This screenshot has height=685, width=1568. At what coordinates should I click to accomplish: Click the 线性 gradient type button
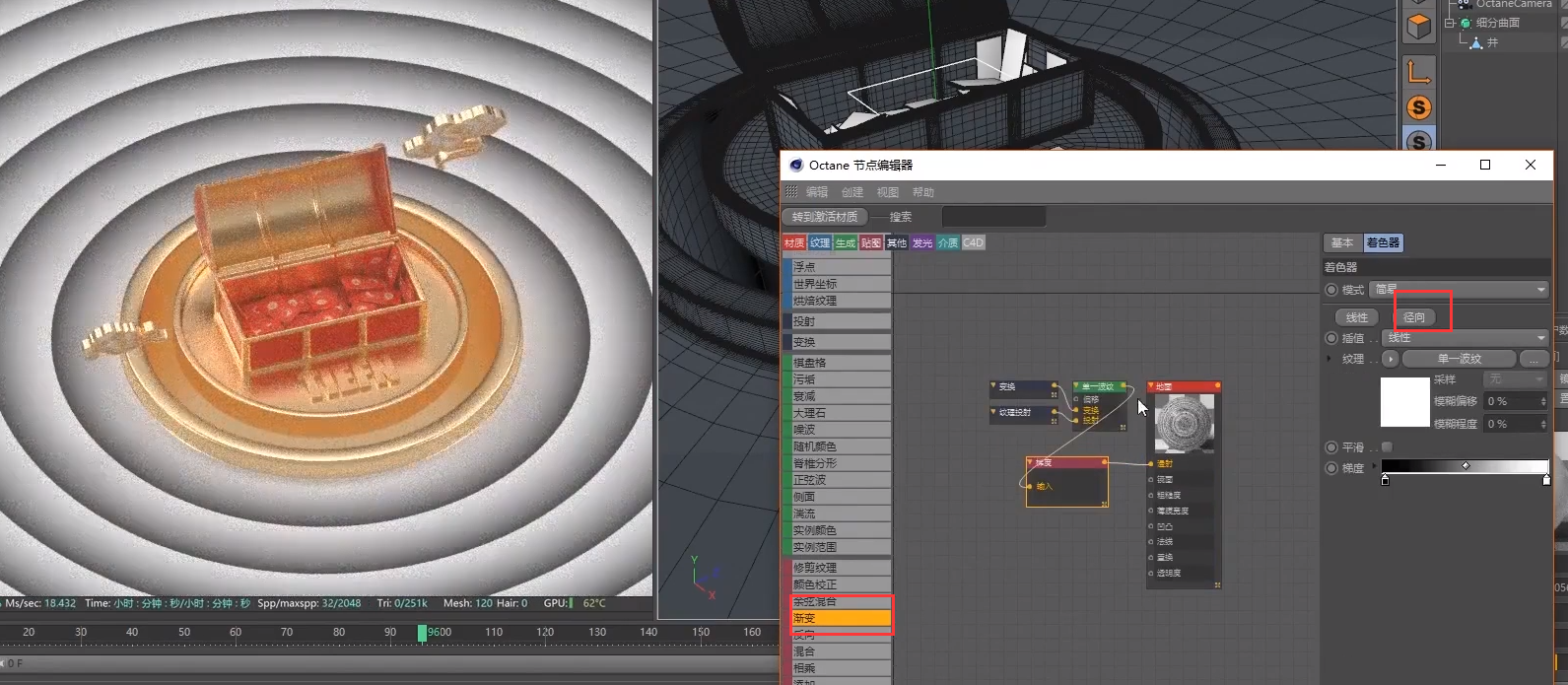pyautogui.click(x=1357, y=317)
